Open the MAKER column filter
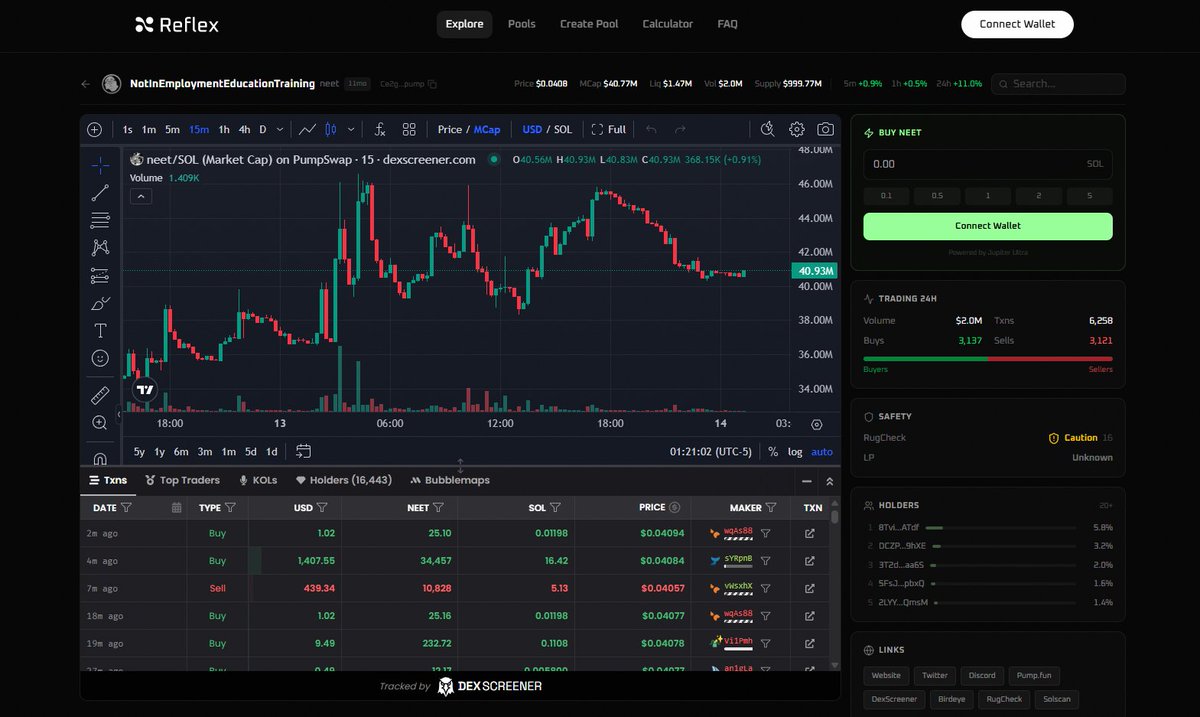This screenshot has height=717, width=1200. [x=771, y=507]
